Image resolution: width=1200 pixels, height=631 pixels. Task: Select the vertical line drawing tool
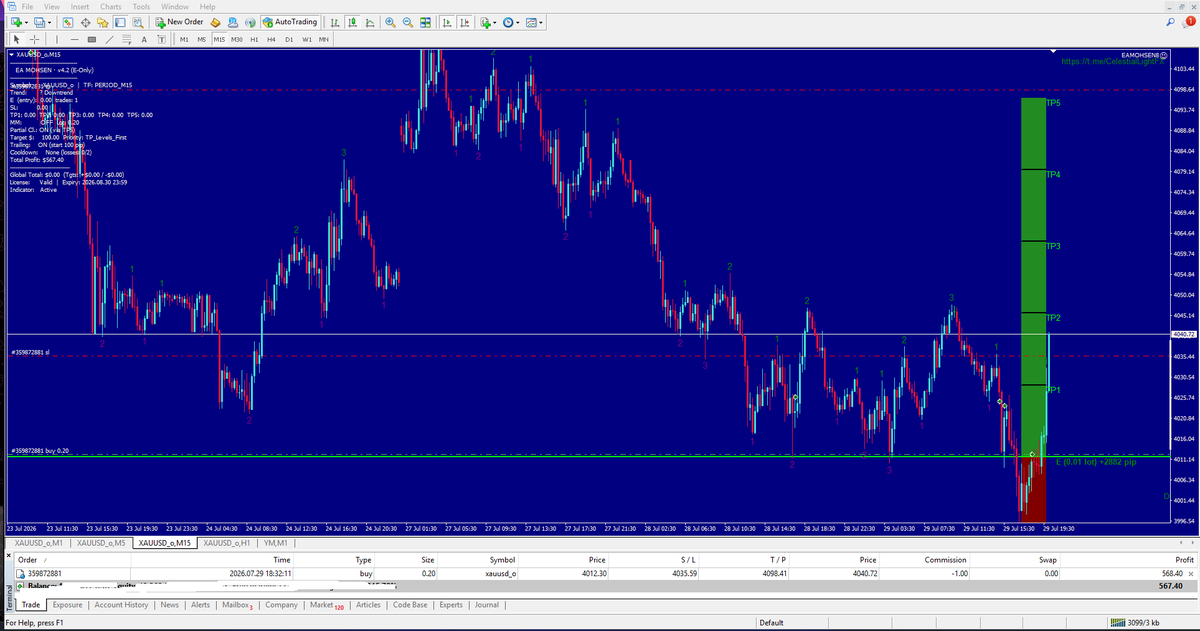pos(56,39)
